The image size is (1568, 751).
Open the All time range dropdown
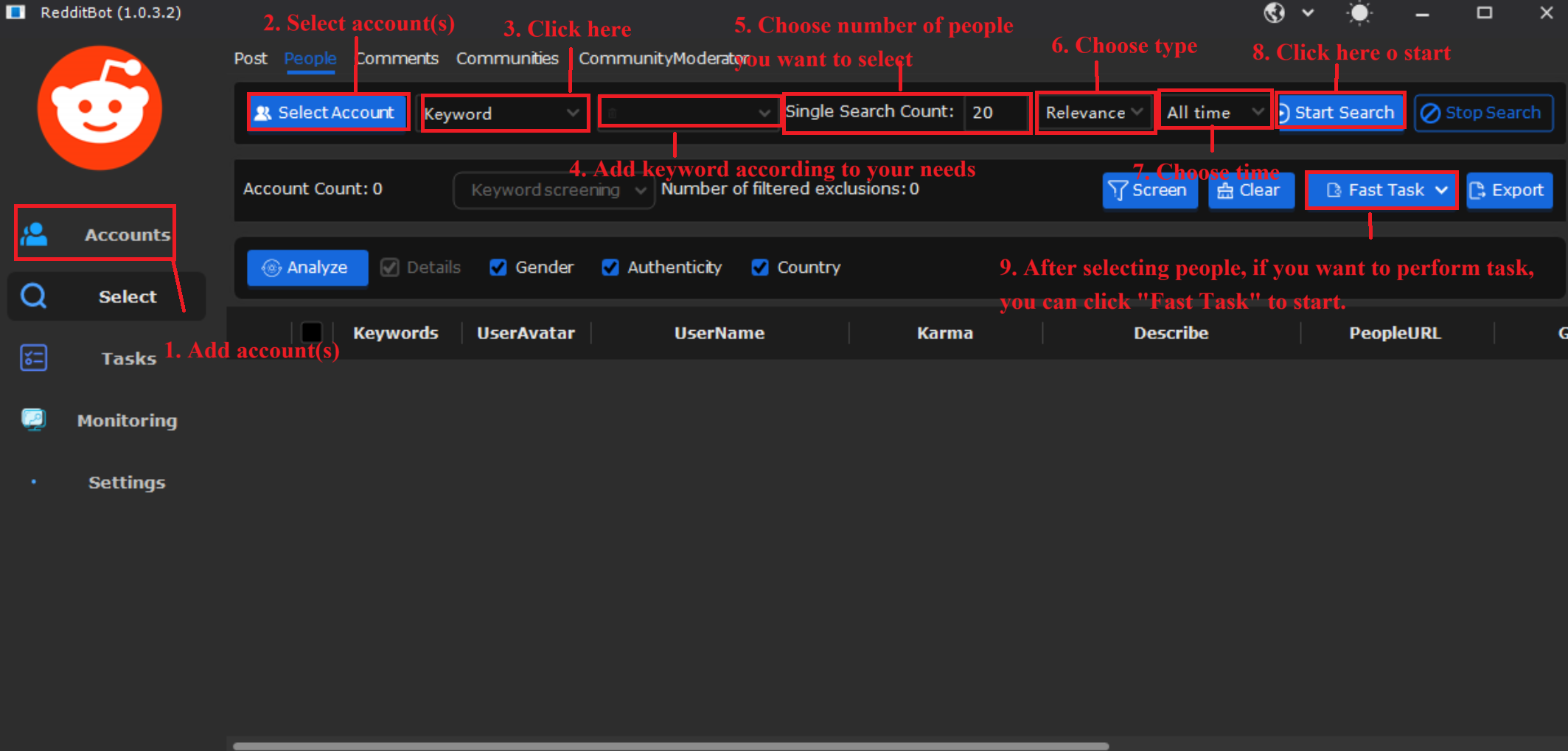coord(1215,113)
